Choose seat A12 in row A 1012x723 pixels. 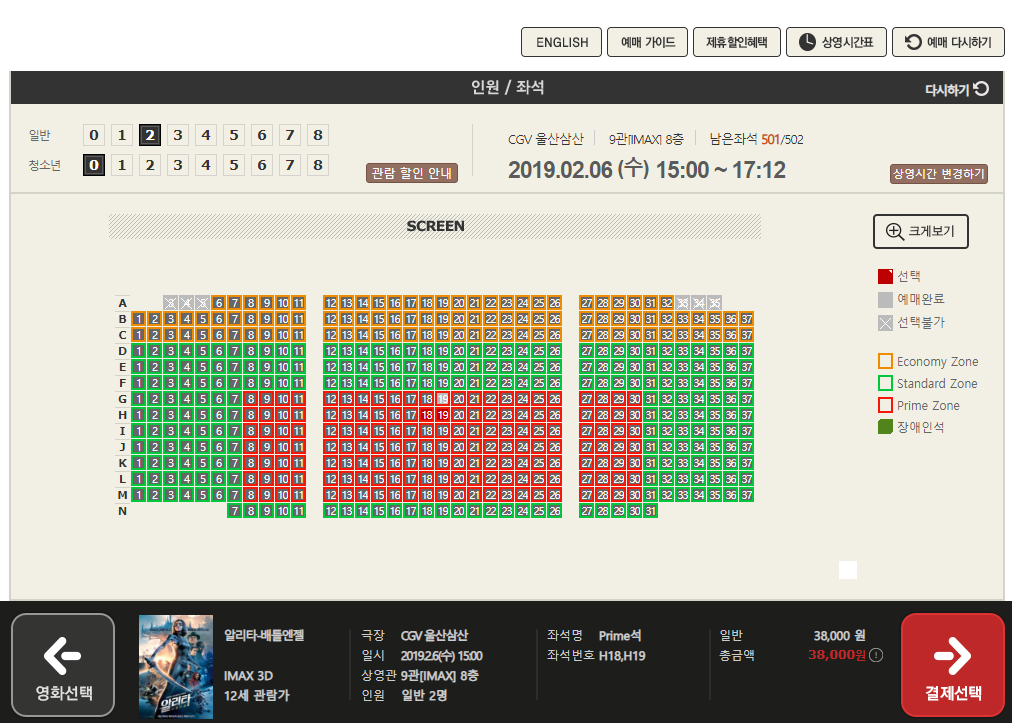[x=330, y=303]
